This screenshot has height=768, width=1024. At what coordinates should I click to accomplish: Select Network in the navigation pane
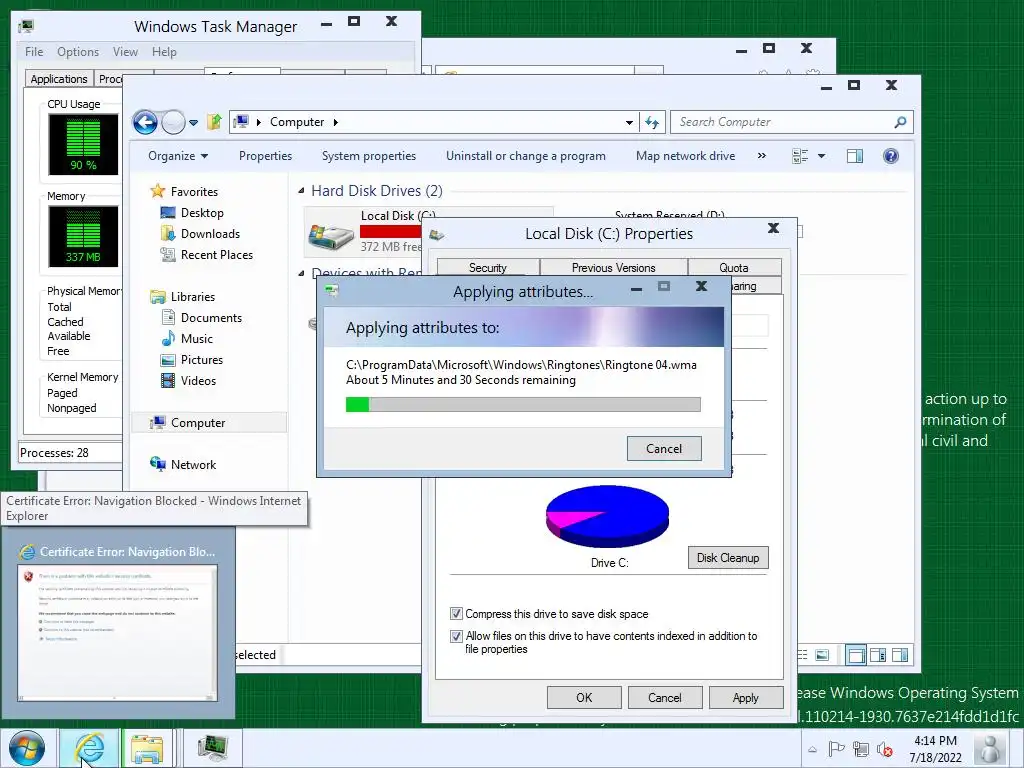(193, 464)
